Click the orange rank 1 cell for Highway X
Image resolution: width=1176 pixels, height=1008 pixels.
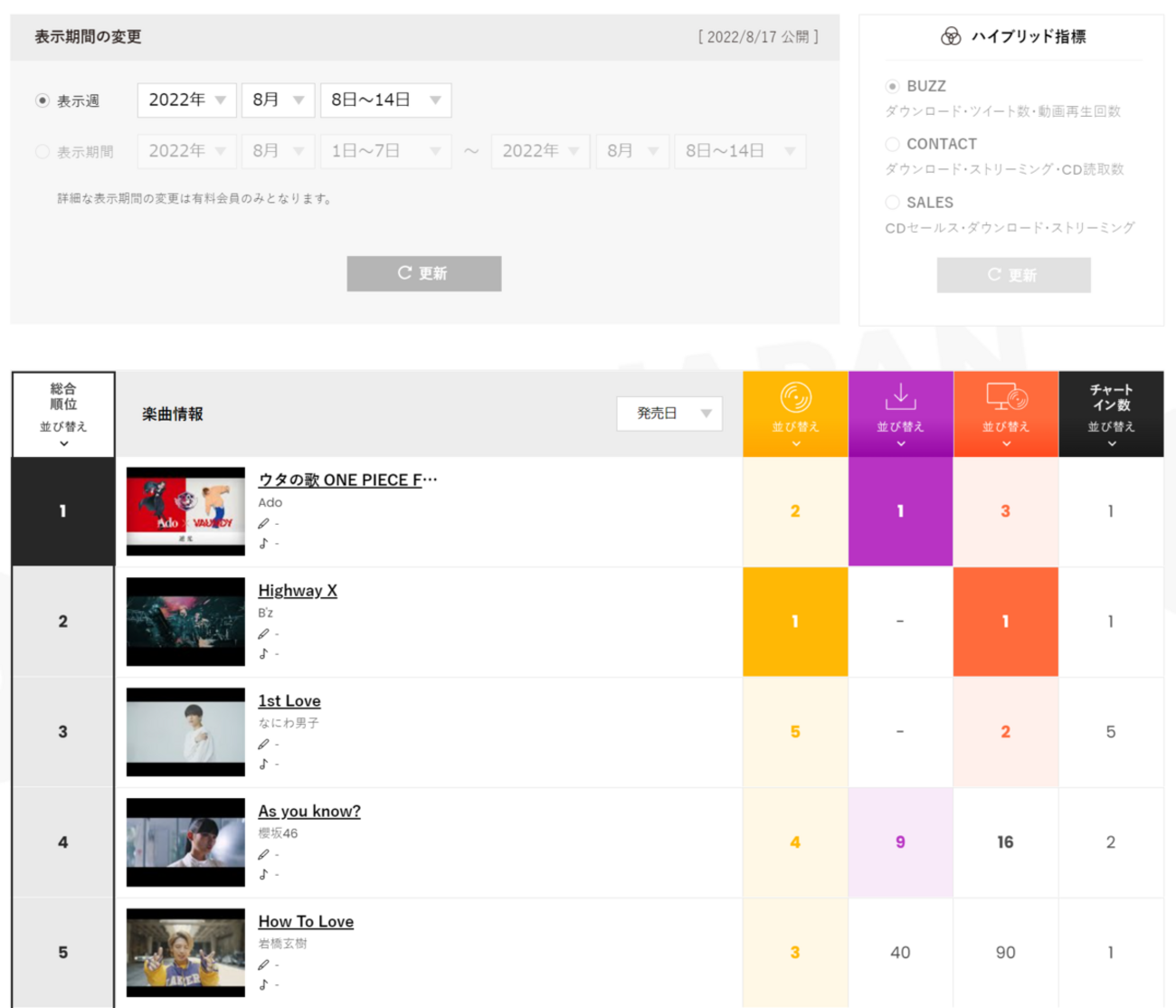(x=795, y=622)
